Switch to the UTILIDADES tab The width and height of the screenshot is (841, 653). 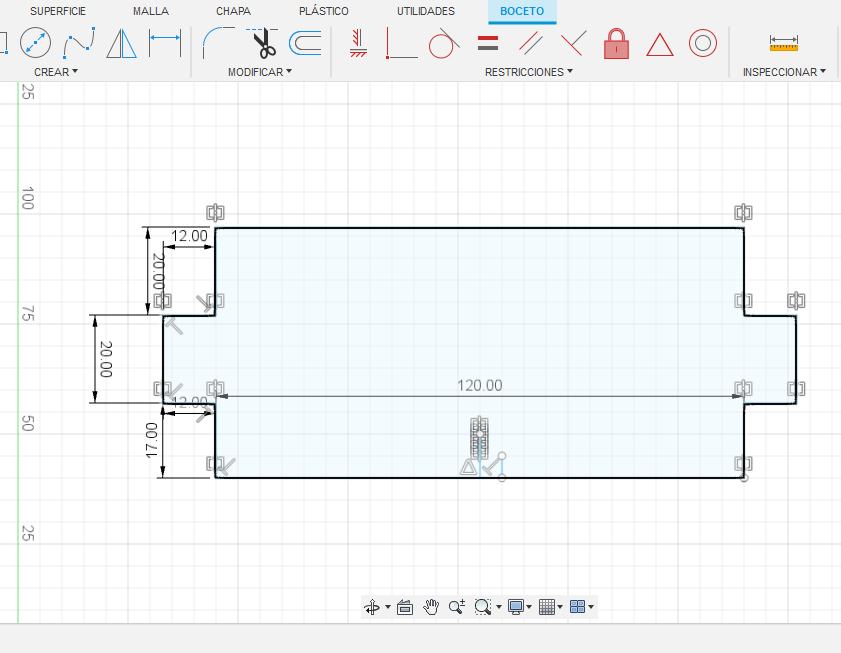pyautogui.click(x=426, y=11)
